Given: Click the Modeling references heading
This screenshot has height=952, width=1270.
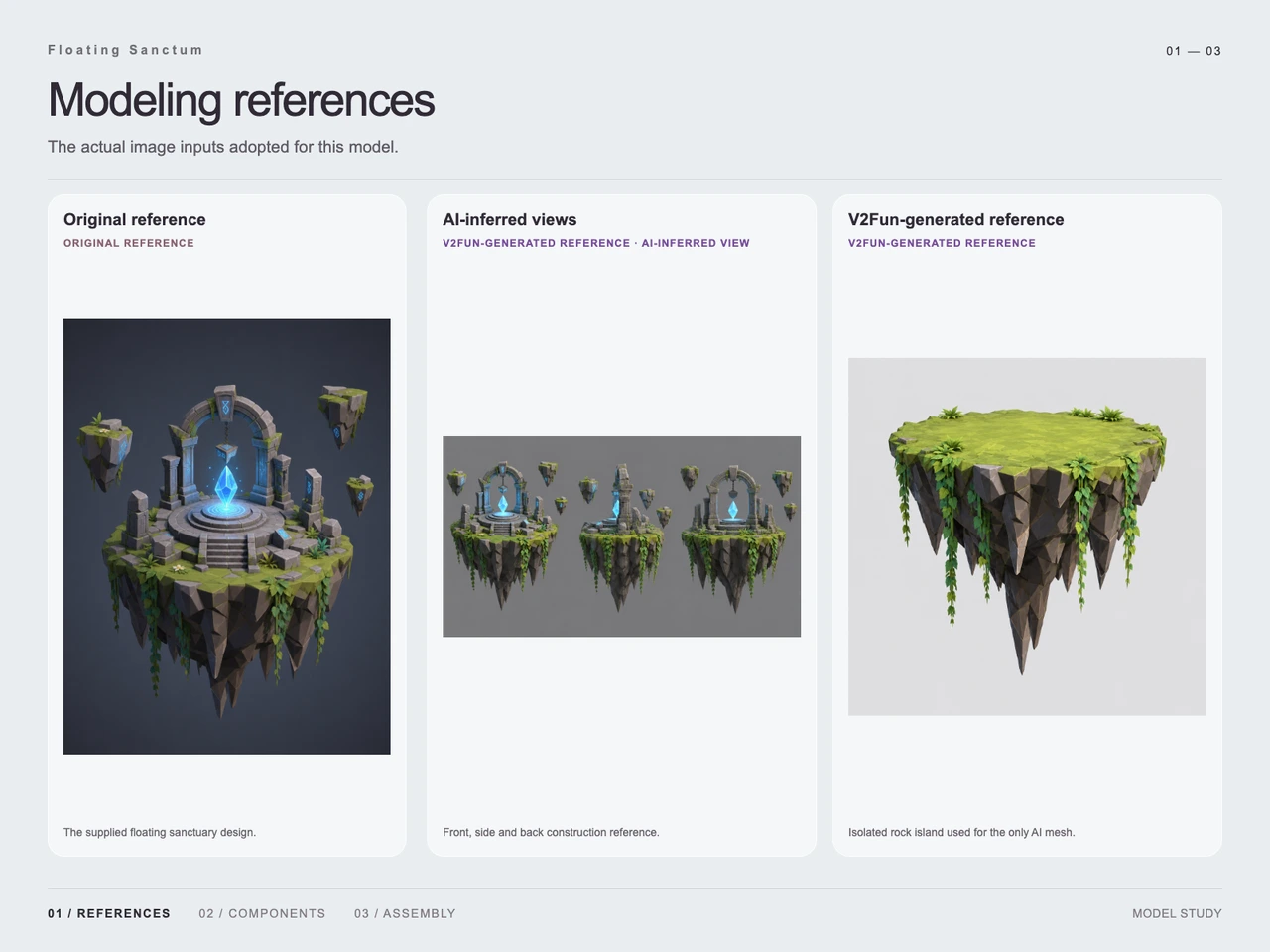Looking at the screenshot, I should point(241,100).
